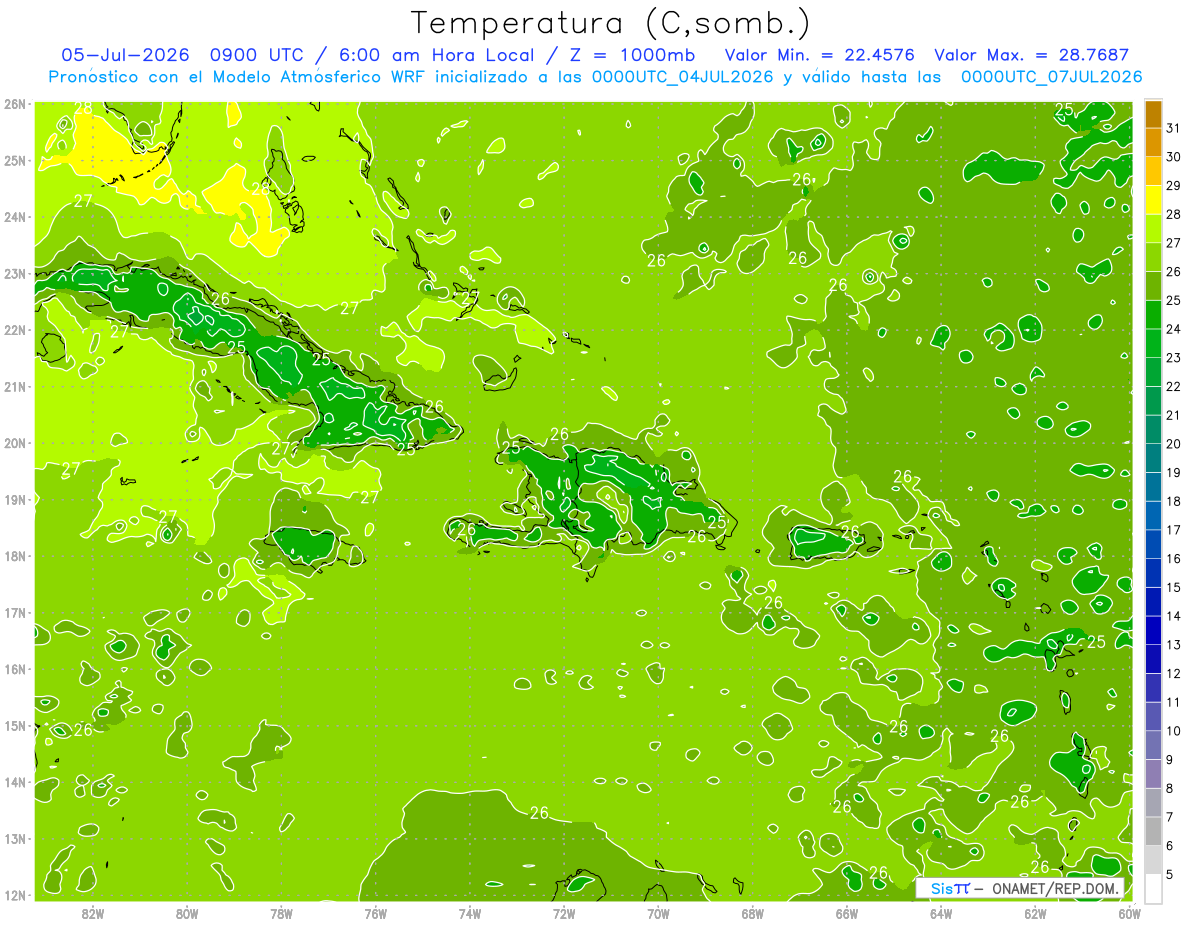Click longitude axis label "62W"
This screenshot has height=927, width=1200.
[1035, 913]
